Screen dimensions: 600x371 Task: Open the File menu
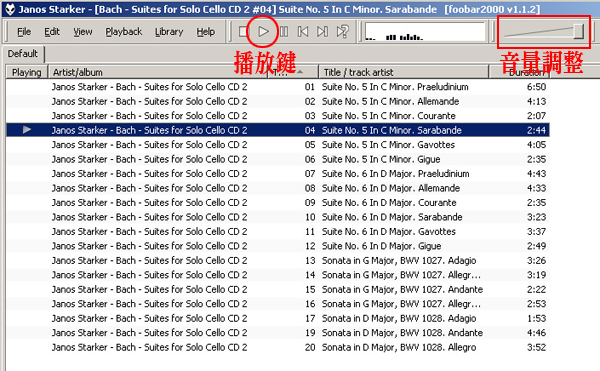24,32
